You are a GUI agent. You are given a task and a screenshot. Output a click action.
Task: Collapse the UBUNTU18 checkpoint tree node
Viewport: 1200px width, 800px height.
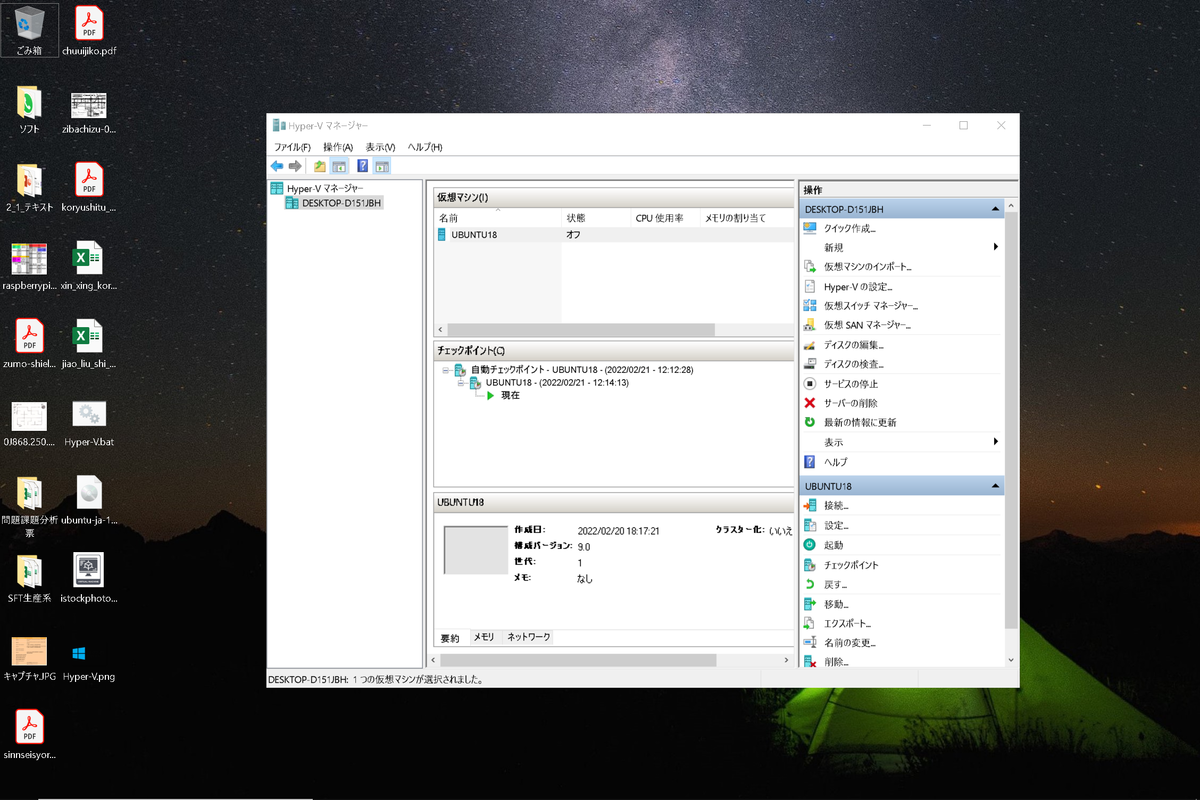[461, 383]
